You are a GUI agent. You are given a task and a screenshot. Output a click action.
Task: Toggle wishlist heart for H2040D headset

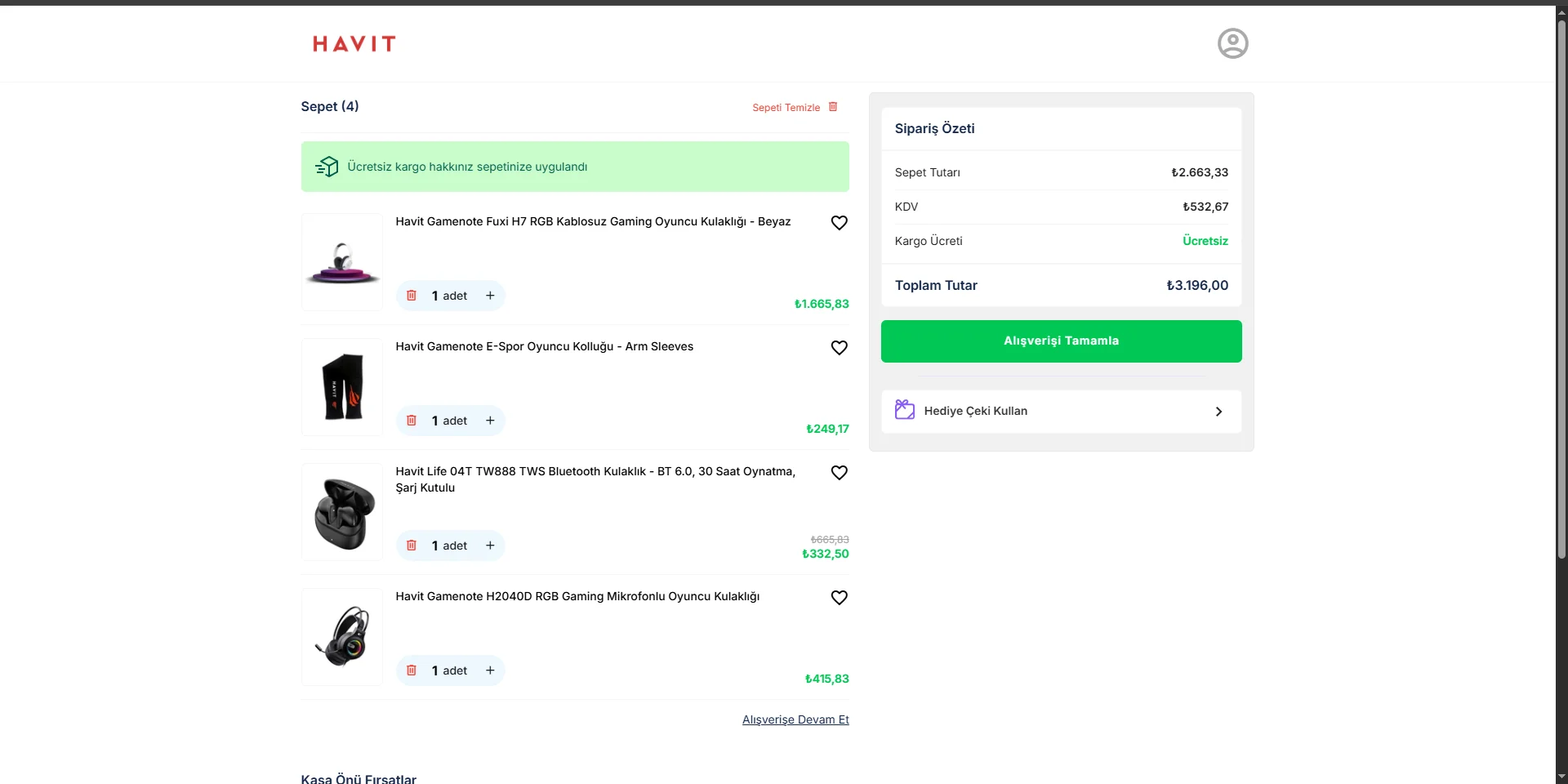pos(839,598)
